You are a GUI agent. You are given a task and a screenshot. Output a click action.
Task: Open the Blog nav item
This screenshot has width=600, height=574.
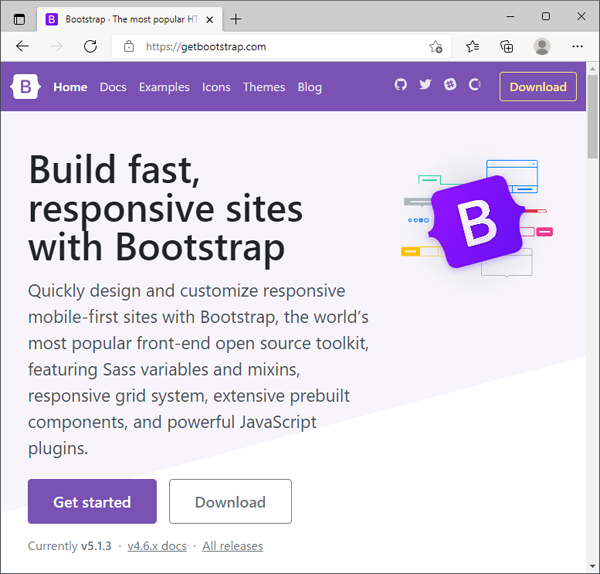click(310, 87)
